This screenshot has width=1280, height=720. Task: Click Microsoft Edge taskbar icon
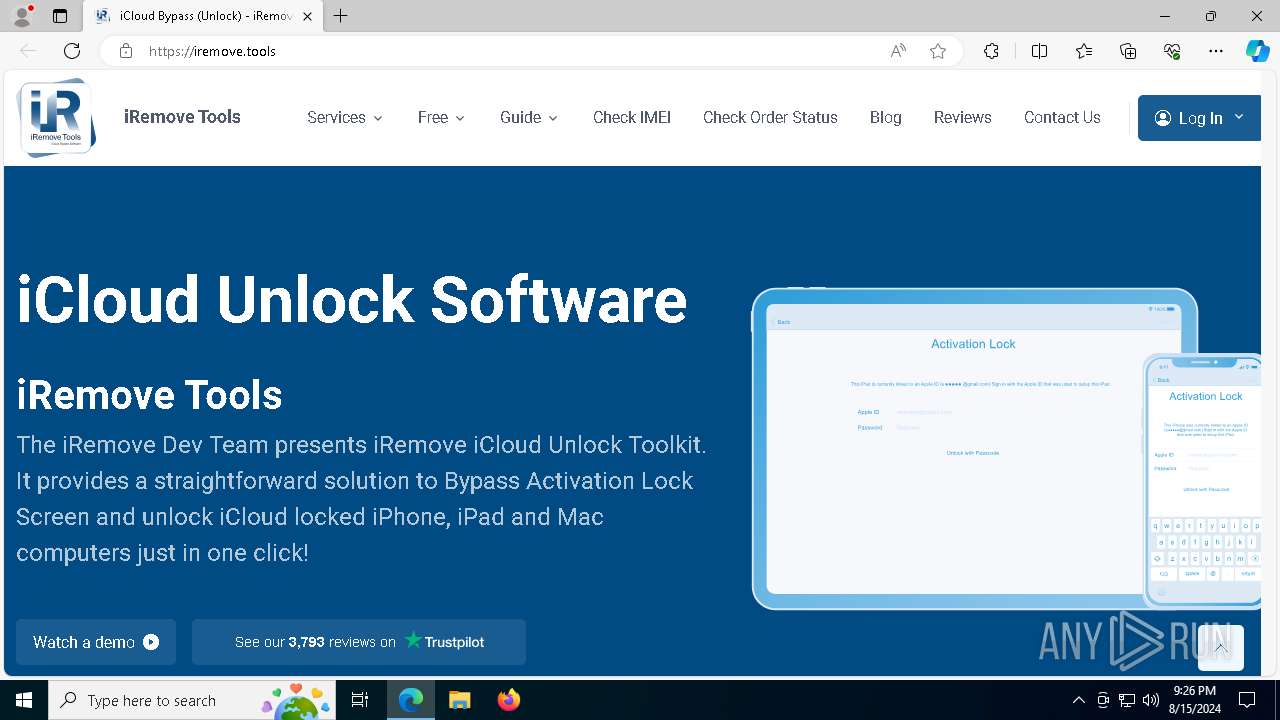click(x=411, y=700)
